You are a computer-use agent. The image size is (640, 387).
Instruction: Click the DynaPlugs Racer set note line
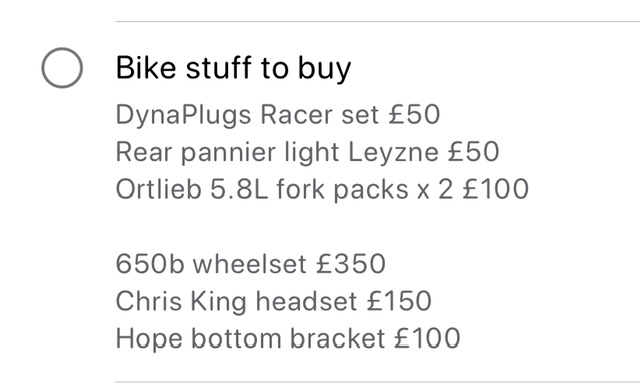pyautogui.click(x=278, y=115)
